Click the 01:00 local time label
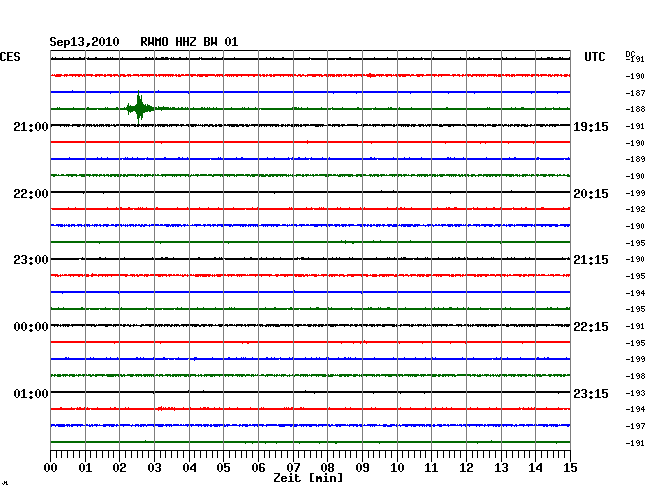This screenshot has width=650, height=494. (x=31, y=393)
